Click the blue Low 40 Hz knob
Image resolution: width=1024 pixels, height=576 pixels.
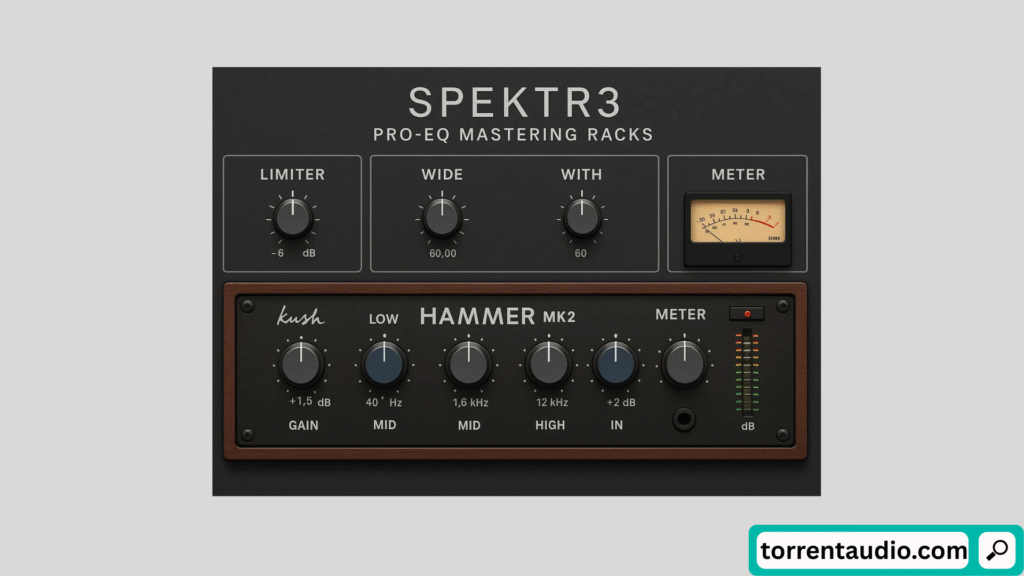click(x=383, y=365)
